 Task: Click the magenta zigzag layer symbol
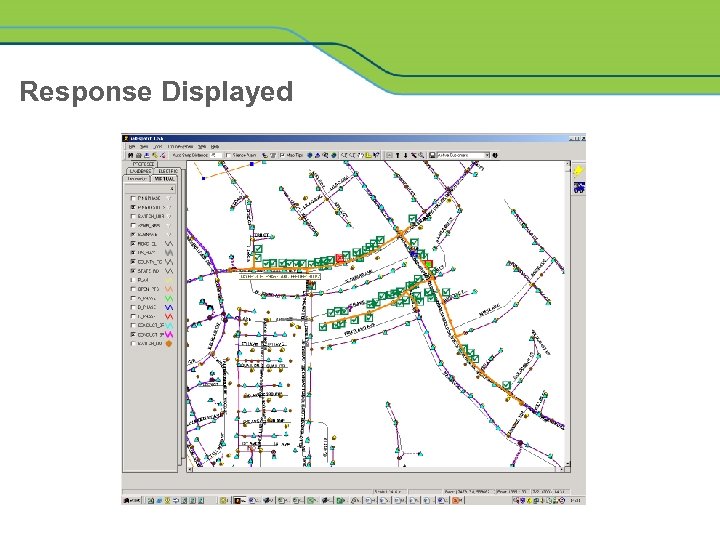point(169,335)
